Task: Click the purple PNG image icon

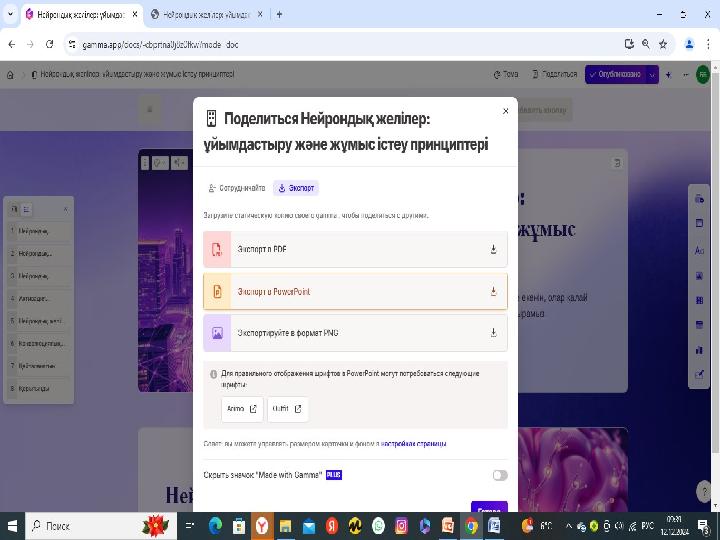Action: [217, 333]
